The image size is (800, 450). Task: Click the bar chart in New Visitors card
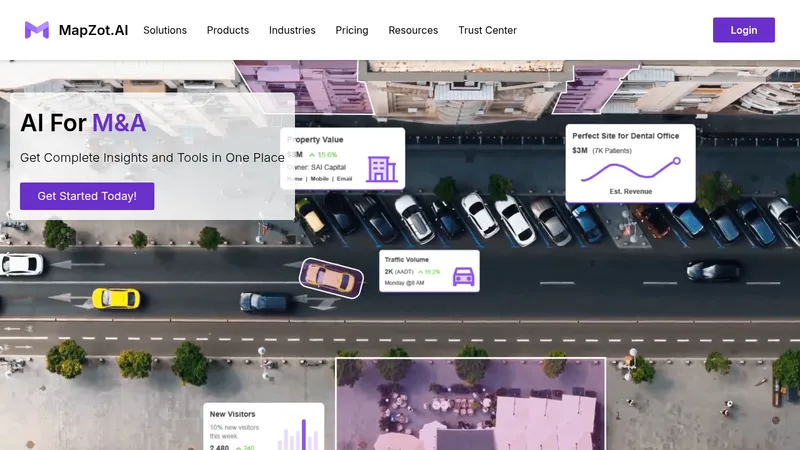[299, 435]
